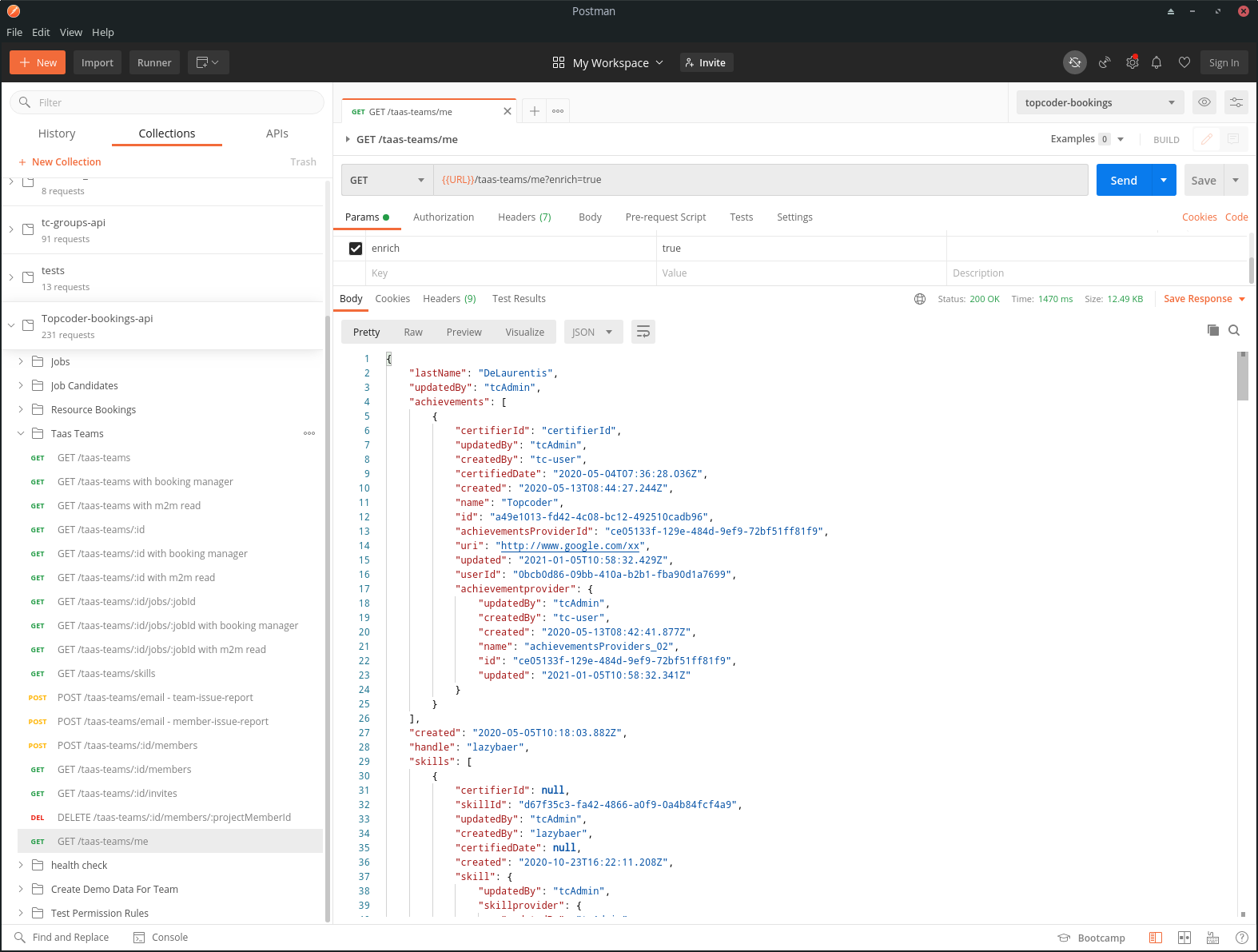
Task: Click the Sign In button
Action: (x=1224, y=62)
